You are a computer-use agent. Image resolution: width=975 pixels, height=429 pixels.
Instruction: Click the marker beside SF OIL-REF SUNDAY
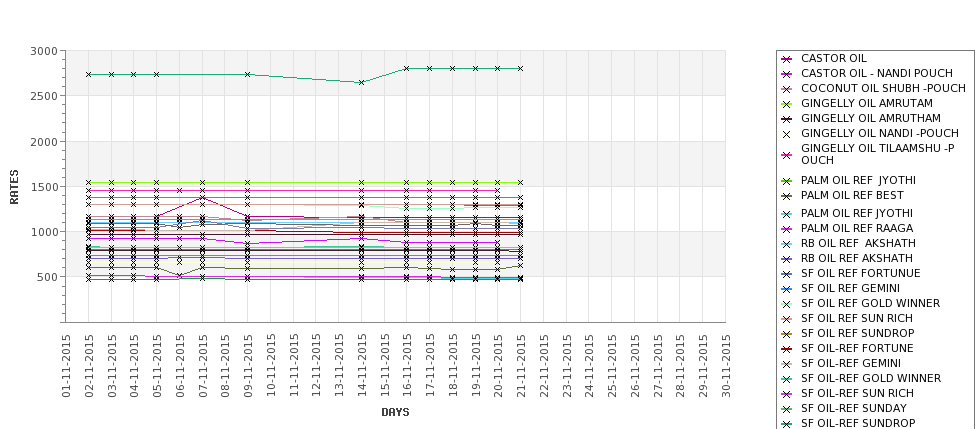tap(787, 408)
